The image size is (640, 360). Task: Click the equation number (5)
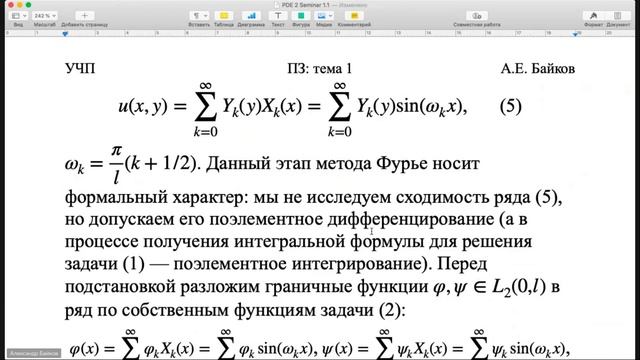coord(511,106)
